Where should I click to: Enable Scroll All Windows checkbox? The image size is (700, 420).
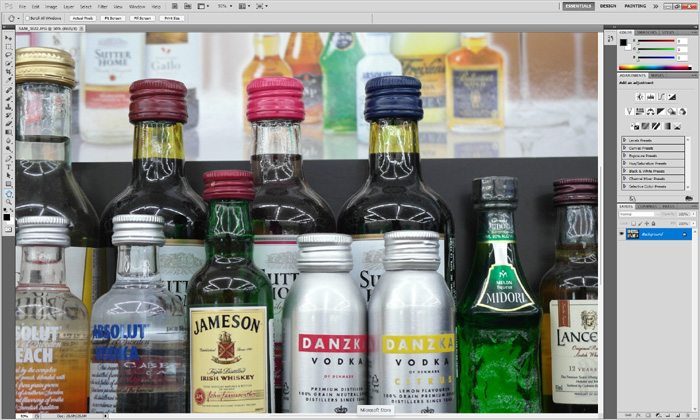(27, 18)
